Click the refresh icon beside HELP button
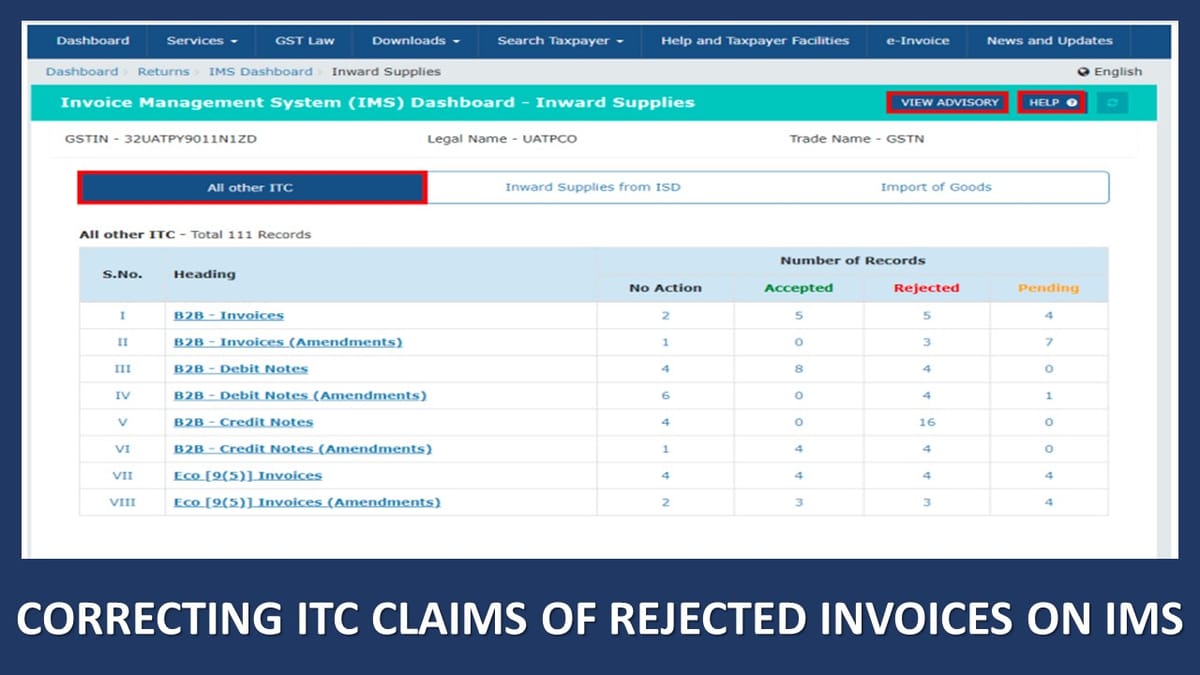The image size is (1200, 675). [x=1113, y=102]
